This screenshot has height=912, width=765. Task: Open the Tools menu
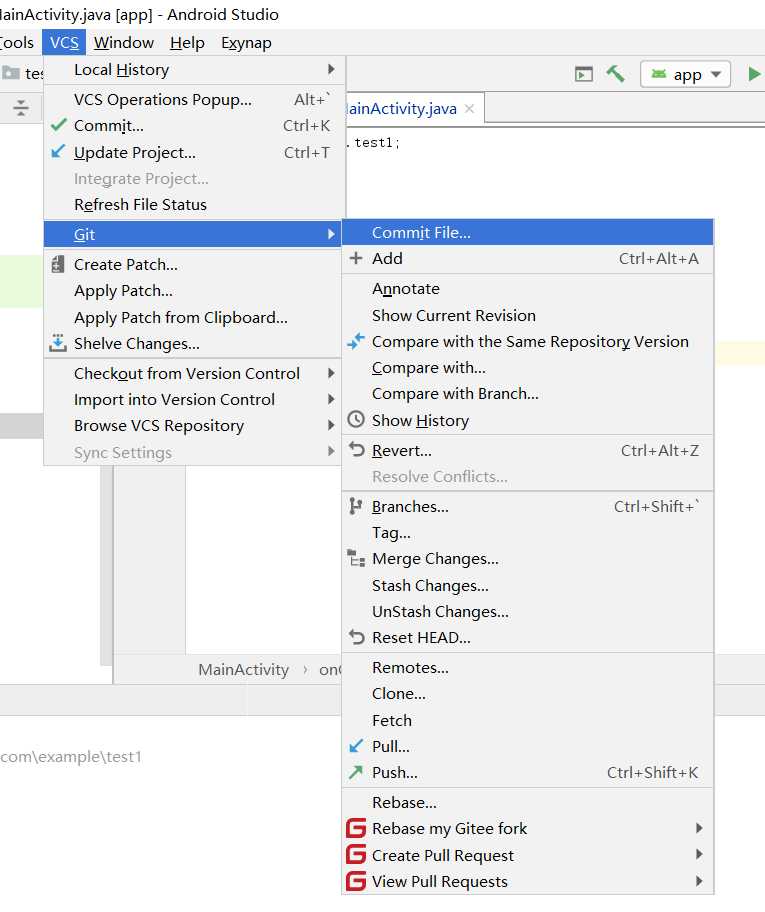pos(17,42)
